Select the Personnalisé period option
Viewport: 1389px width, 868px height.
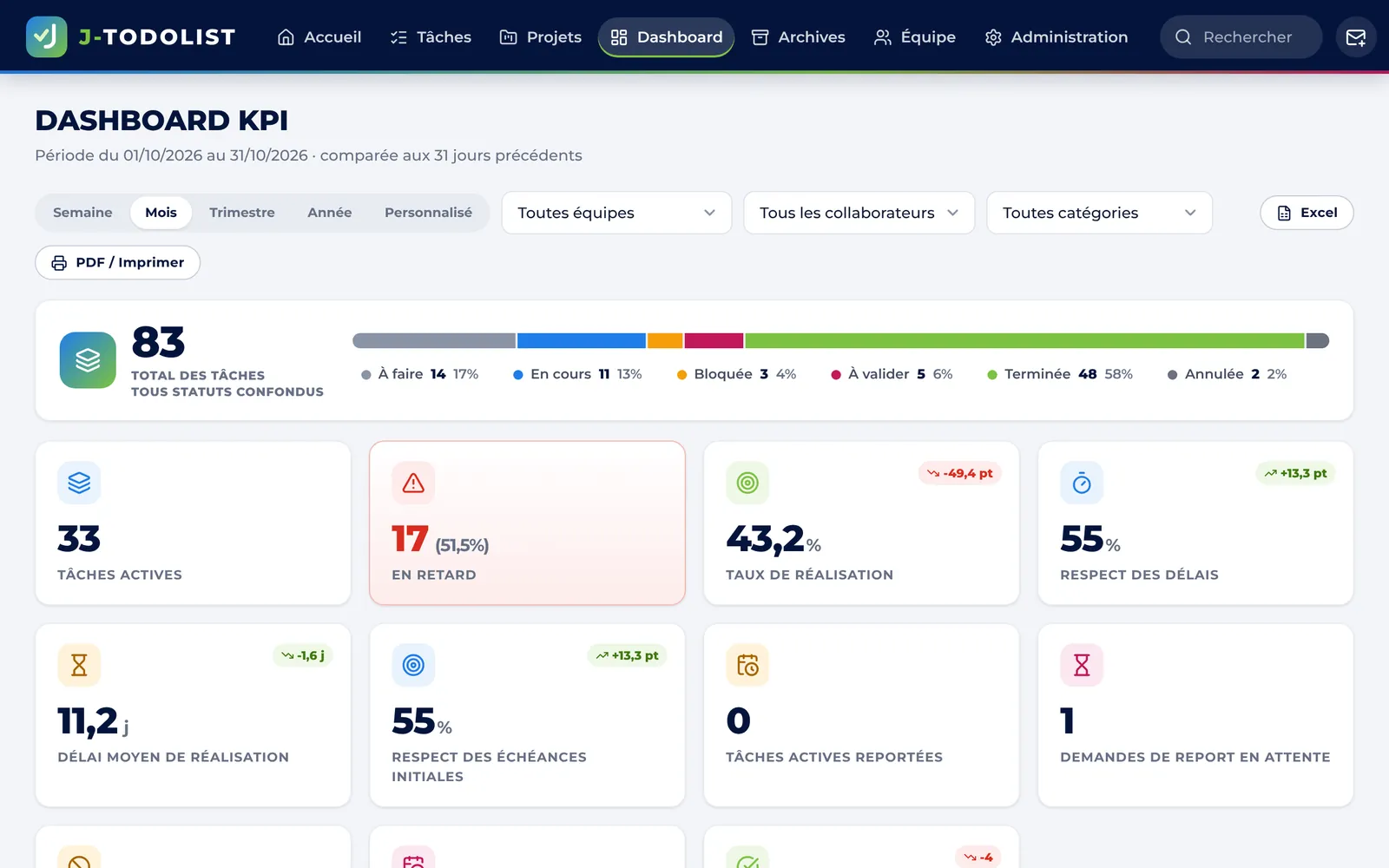coord(428,213)
